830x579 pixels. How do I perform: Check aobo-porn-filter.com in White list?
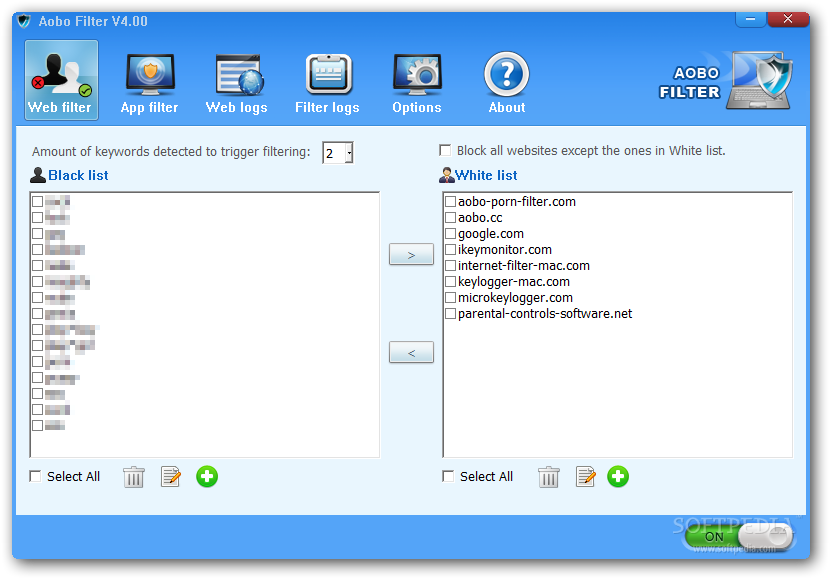click(450, 202)
